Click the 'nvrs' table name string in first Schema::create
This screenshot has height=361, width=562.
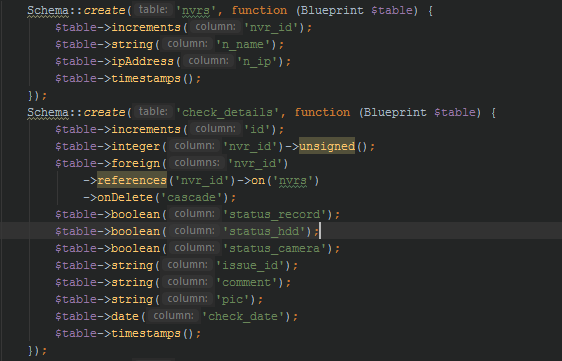click(x=196, y=10)
